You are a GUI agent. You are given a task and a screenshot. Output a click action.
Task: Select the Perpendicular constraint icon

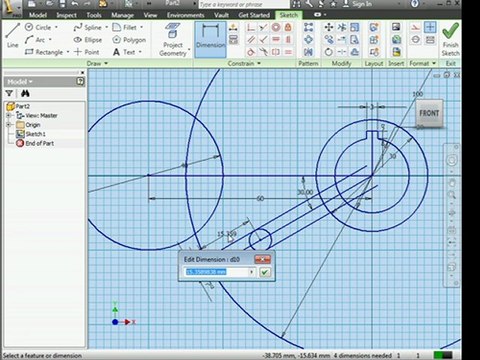263,40
